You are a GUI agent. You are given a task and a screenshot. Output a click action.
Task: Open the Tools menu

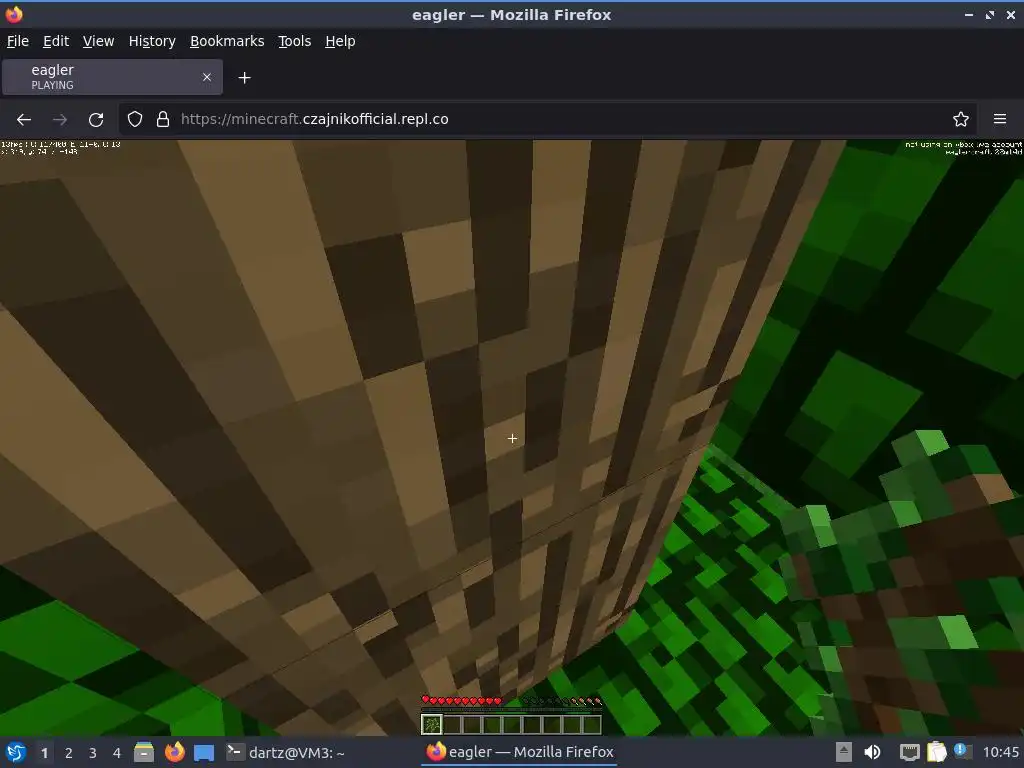[x=295, y=41]
